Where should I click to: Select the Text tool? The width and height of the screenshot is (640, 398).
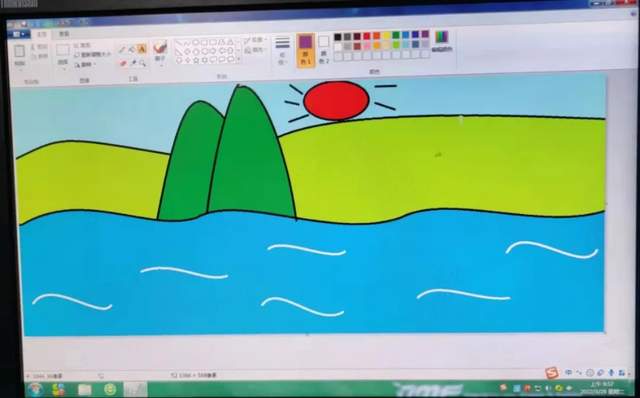pos(142,49)
